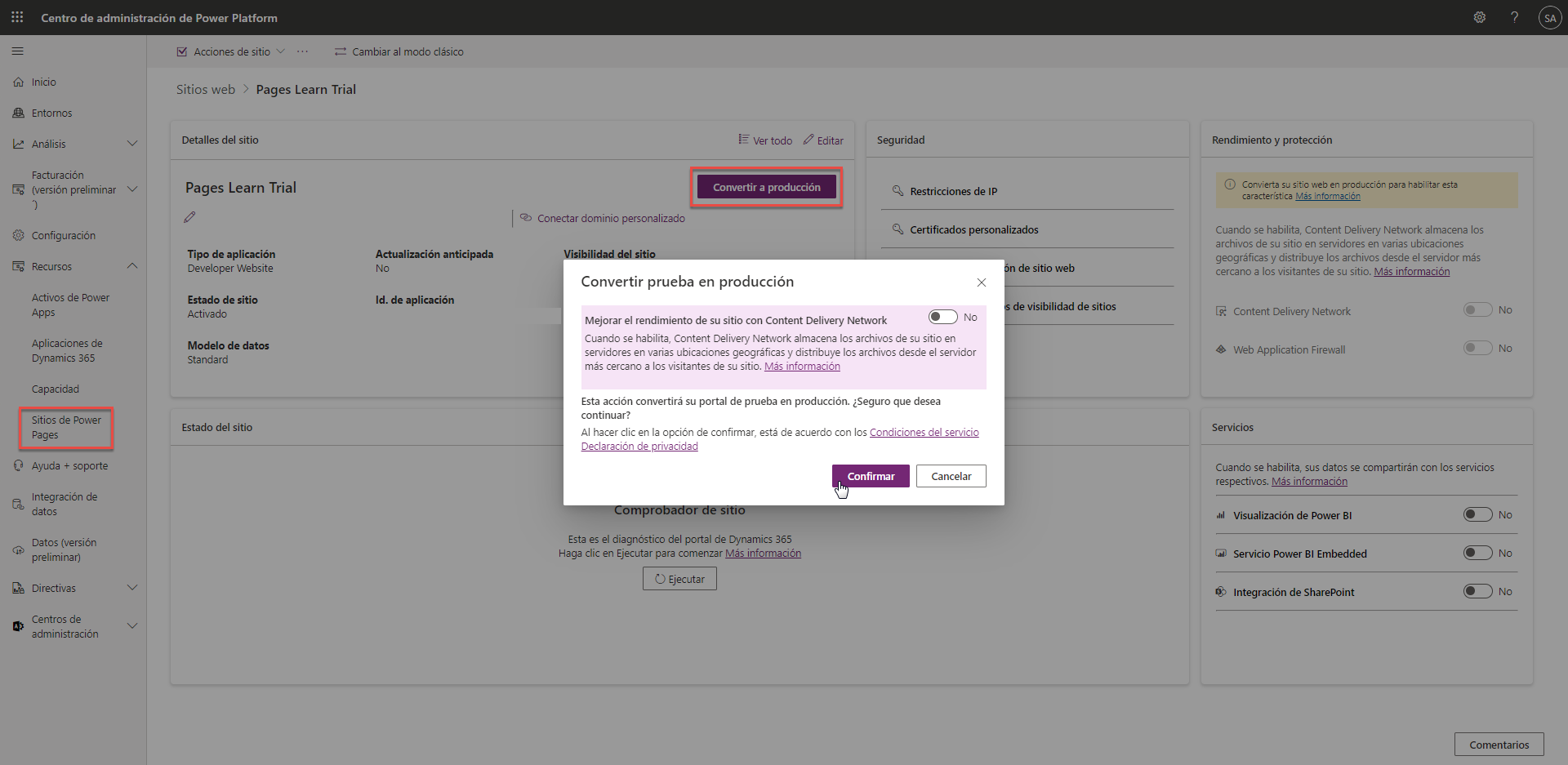Click Más información link in dialog
Screen dimensions: 1568x765
click(802, 367)
